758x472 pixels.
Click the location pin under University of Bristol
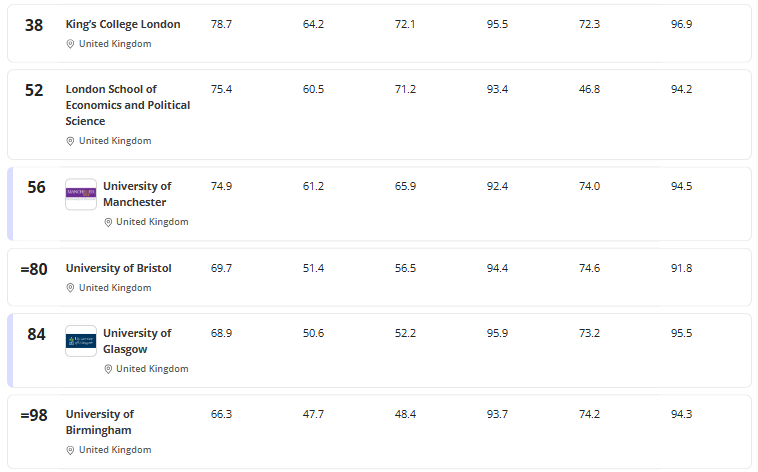pos(70,288)
